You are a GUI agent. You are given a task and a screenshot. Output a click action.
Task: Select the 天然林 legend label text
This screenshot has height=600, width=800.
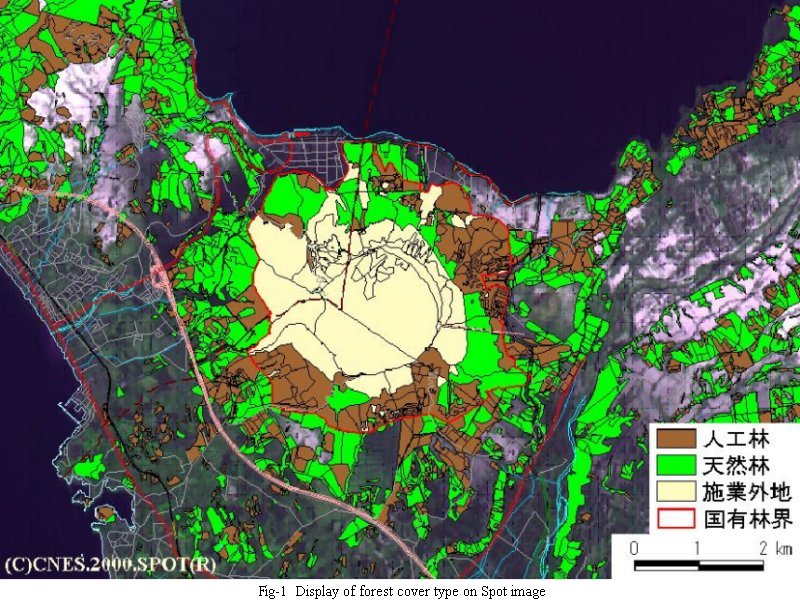click(x=735, y=466)
